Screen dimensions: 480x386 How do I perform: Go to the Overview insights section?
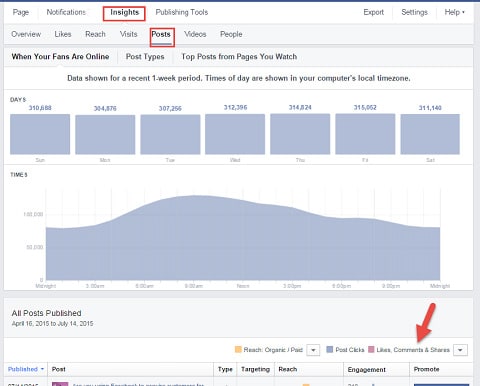[26, 34]
